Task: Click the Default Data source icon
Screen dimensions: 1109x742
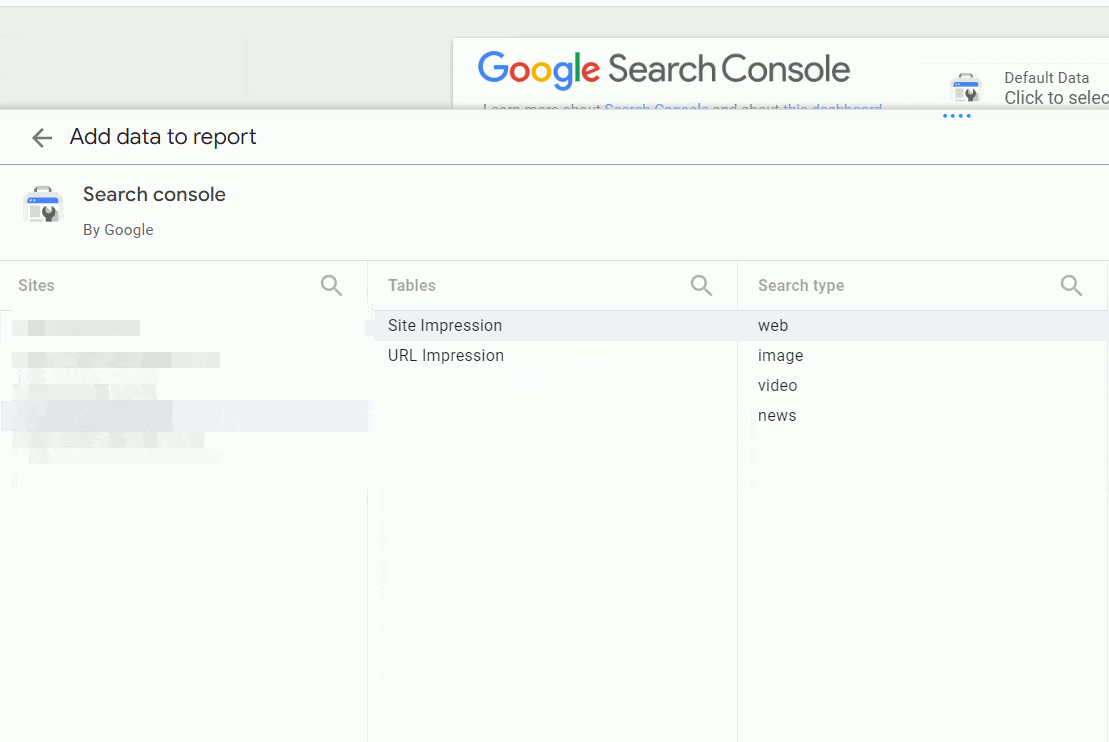Action: click(965, 89)
